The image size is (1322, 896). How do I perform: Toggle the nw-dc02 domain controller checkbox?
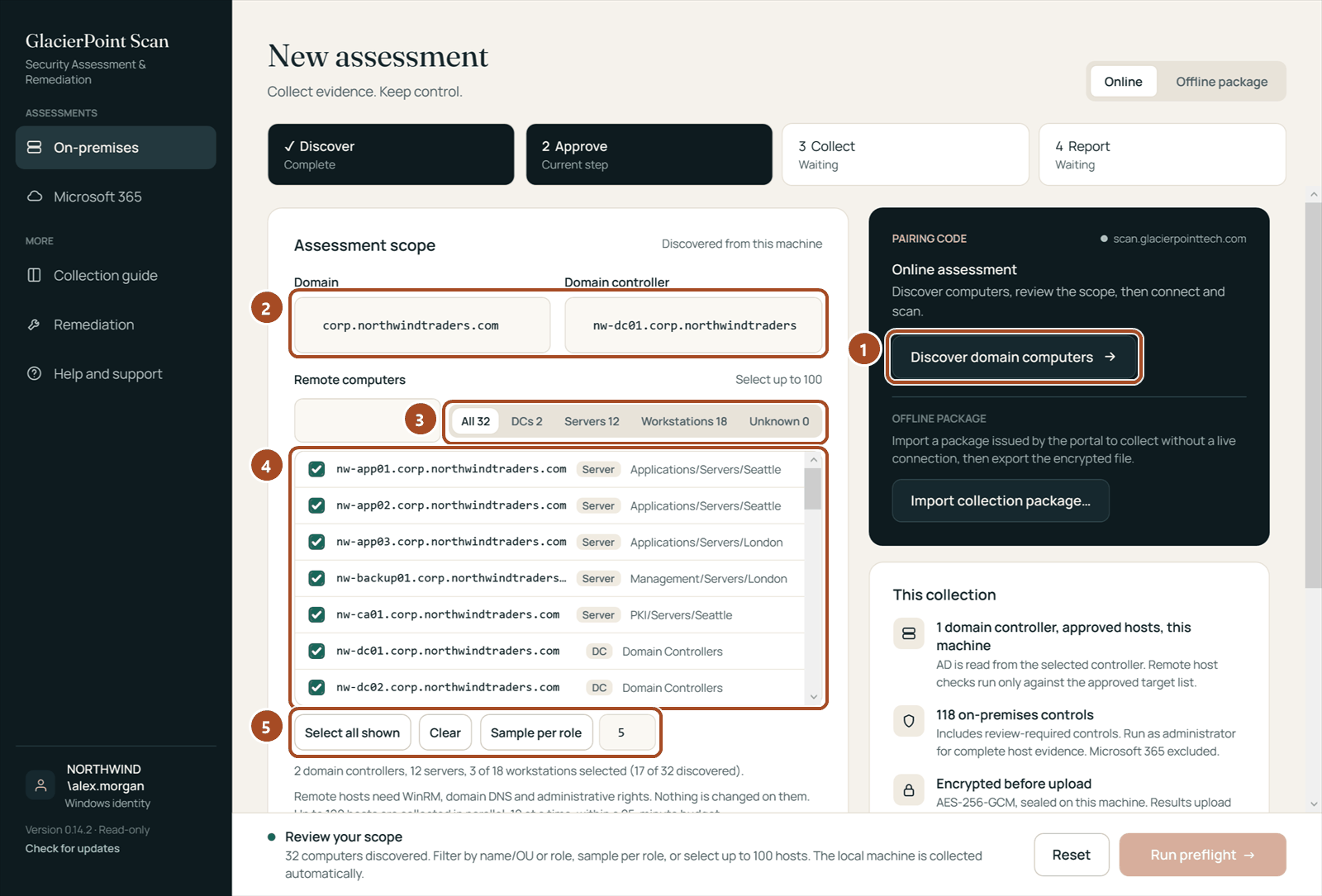tap(316, 687)
